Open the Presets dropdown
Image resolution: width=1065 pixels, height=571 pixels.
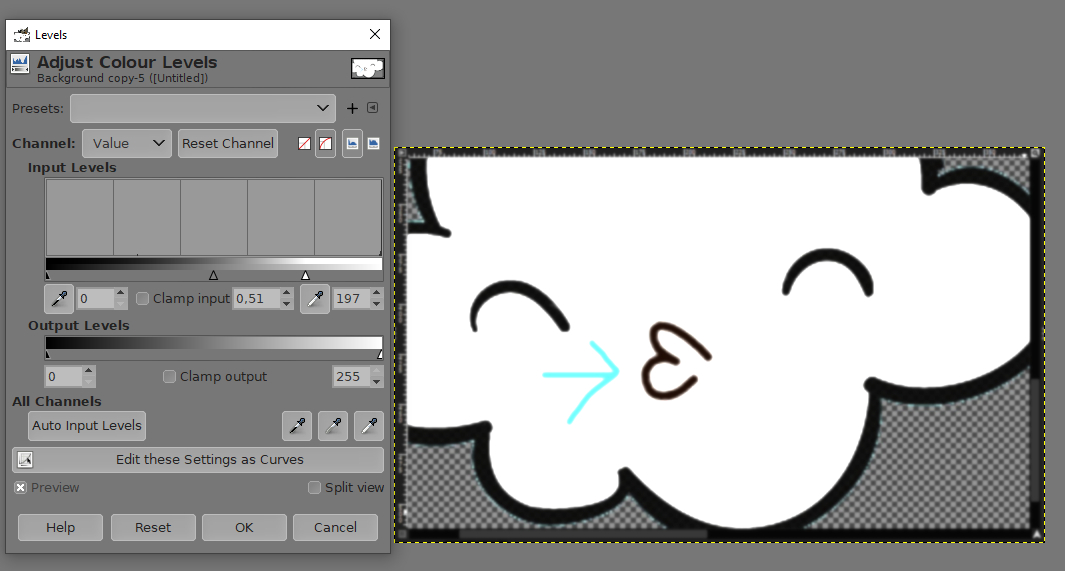click(202, 109)
